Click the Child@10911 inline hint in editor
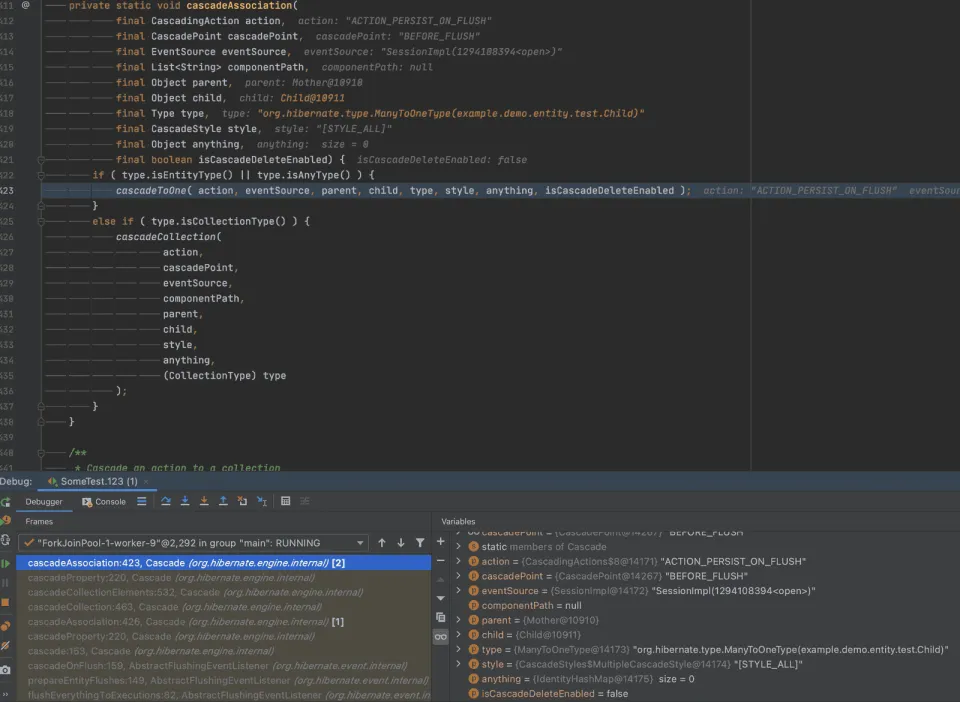The image size is (960, 702). (312, 98)
